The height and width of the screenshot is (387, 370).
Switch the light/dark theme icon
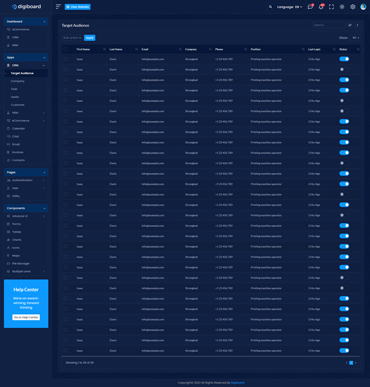tap(342, 7)
